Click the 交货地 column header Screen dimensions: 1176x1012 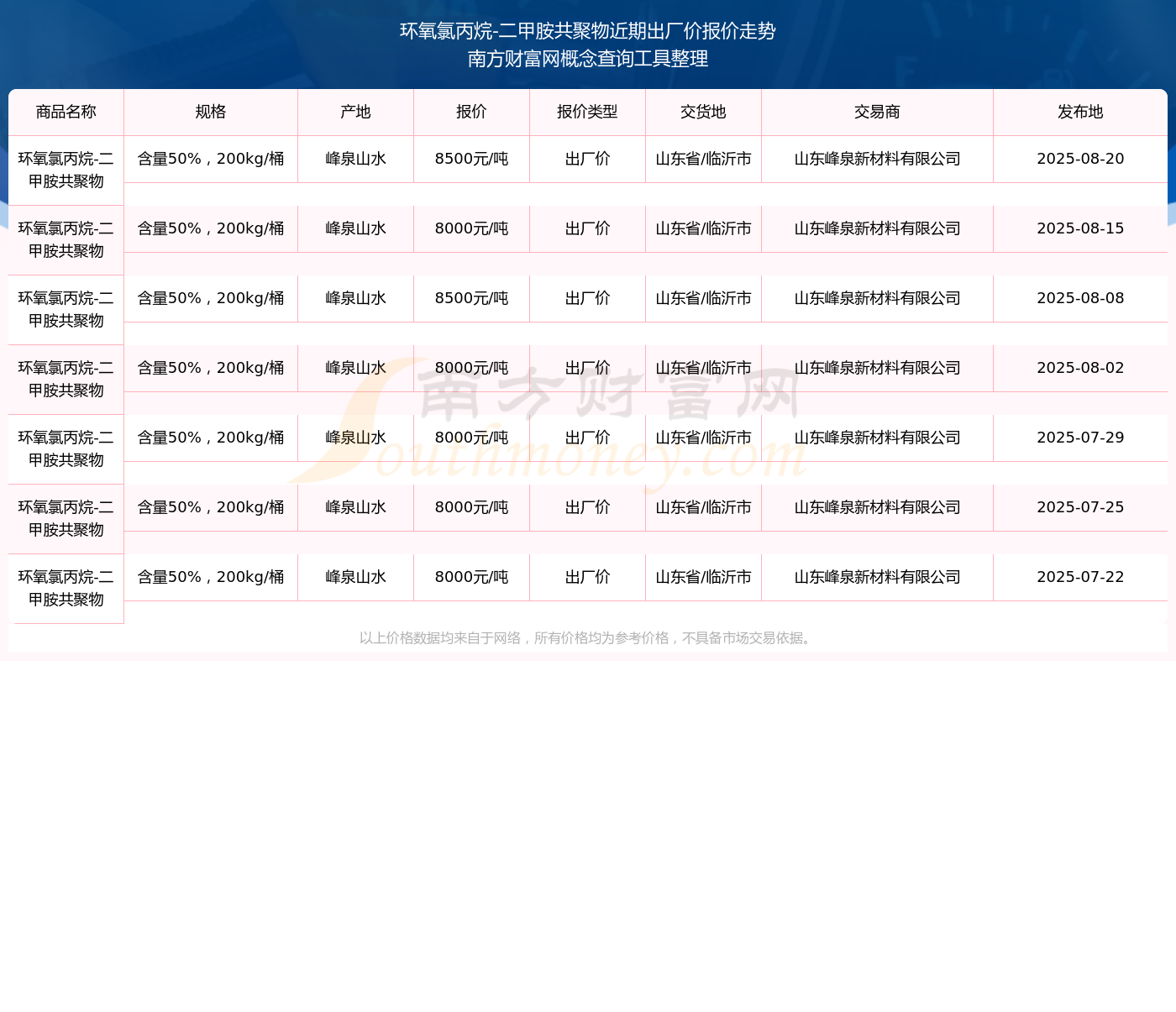tap(704, 113)
